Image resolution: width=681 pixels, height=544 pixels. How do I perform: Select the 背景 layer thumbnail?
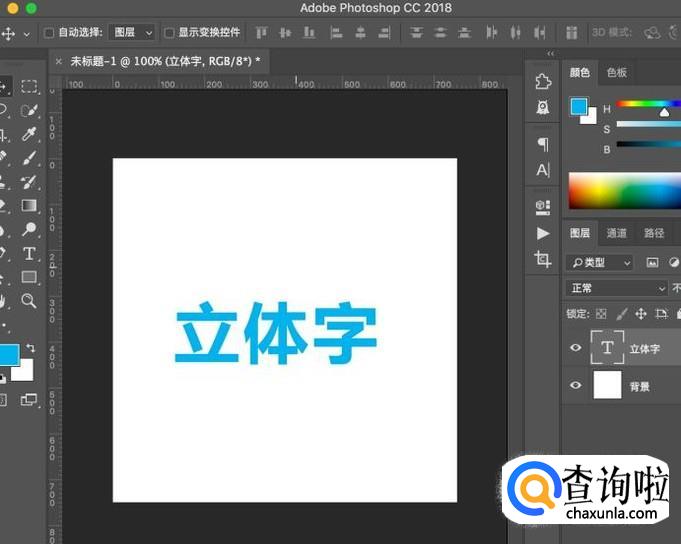tap(607, 385)
